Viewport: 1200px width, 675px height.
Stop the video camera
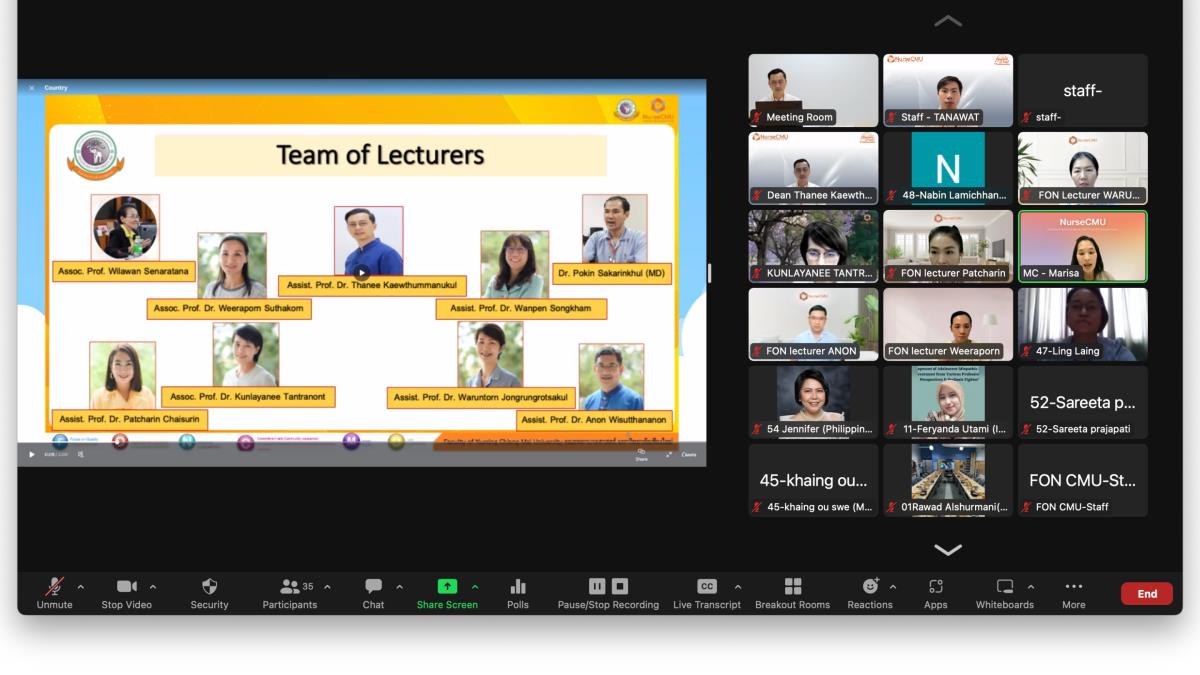(x=127, y=592)
